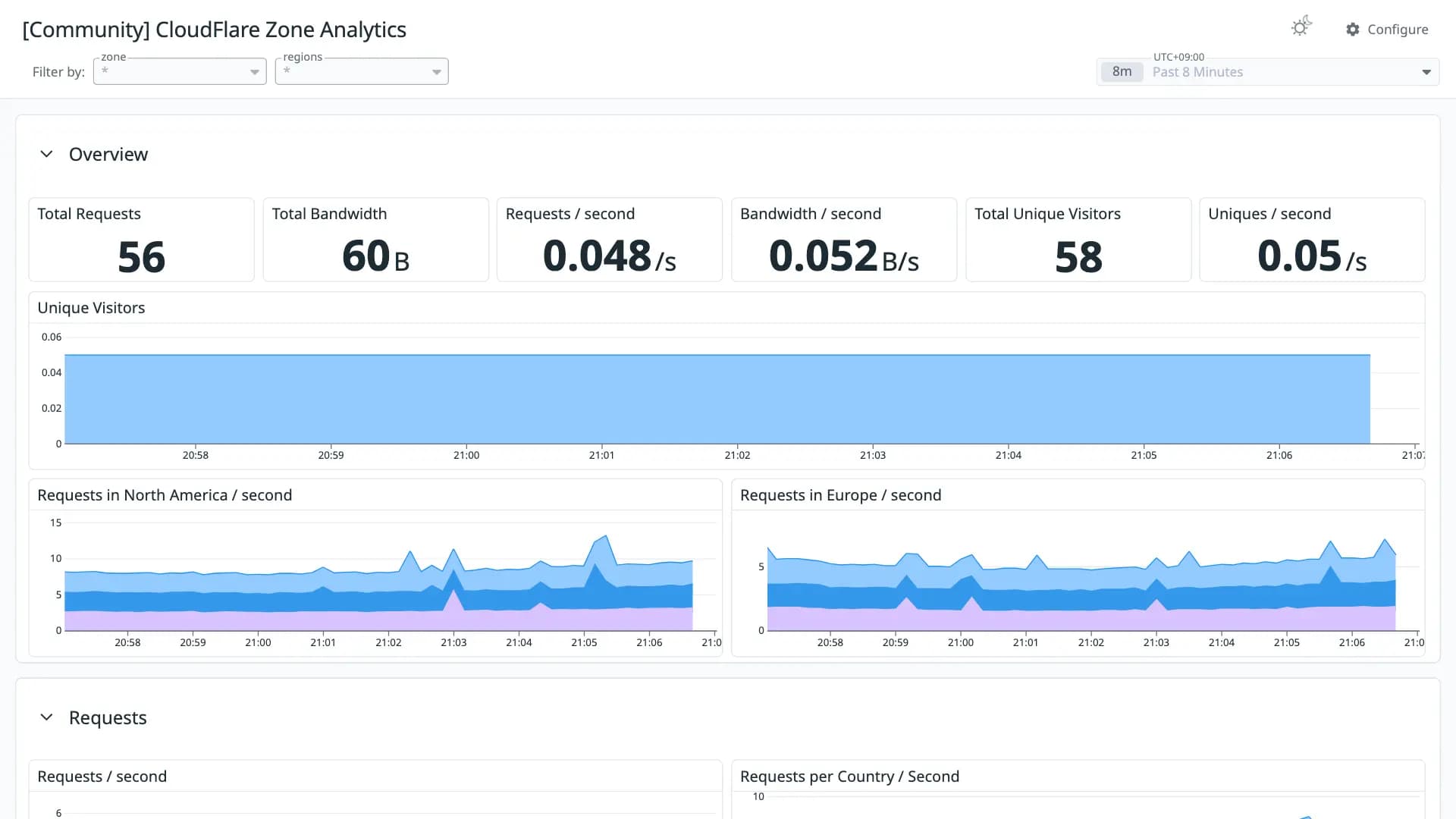
Task: Click the Configure gear icon
Action: 1352,30
